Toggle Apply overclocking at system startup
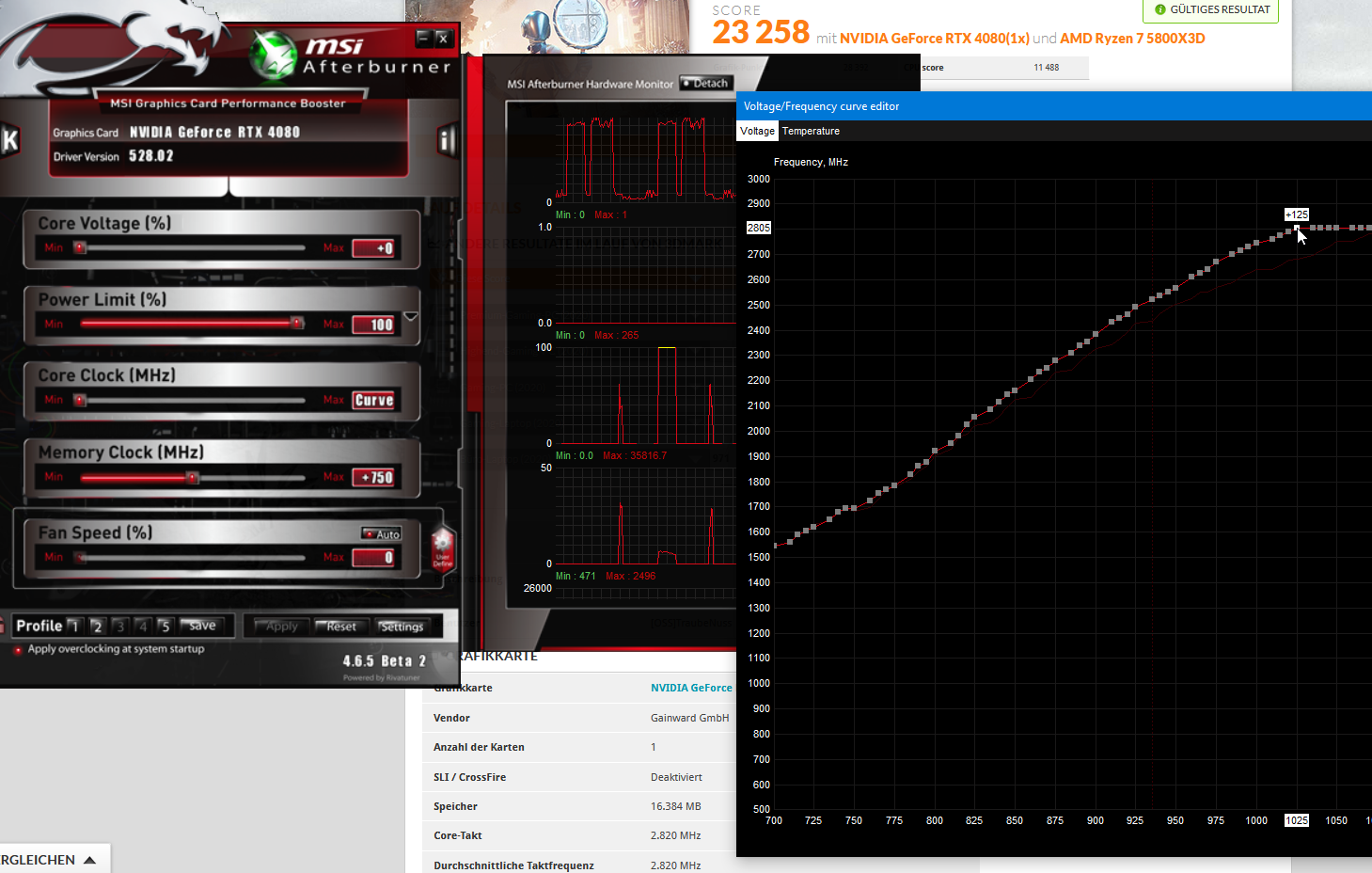The height and width of the screenshot is (873, 1372). click(18, 649)
